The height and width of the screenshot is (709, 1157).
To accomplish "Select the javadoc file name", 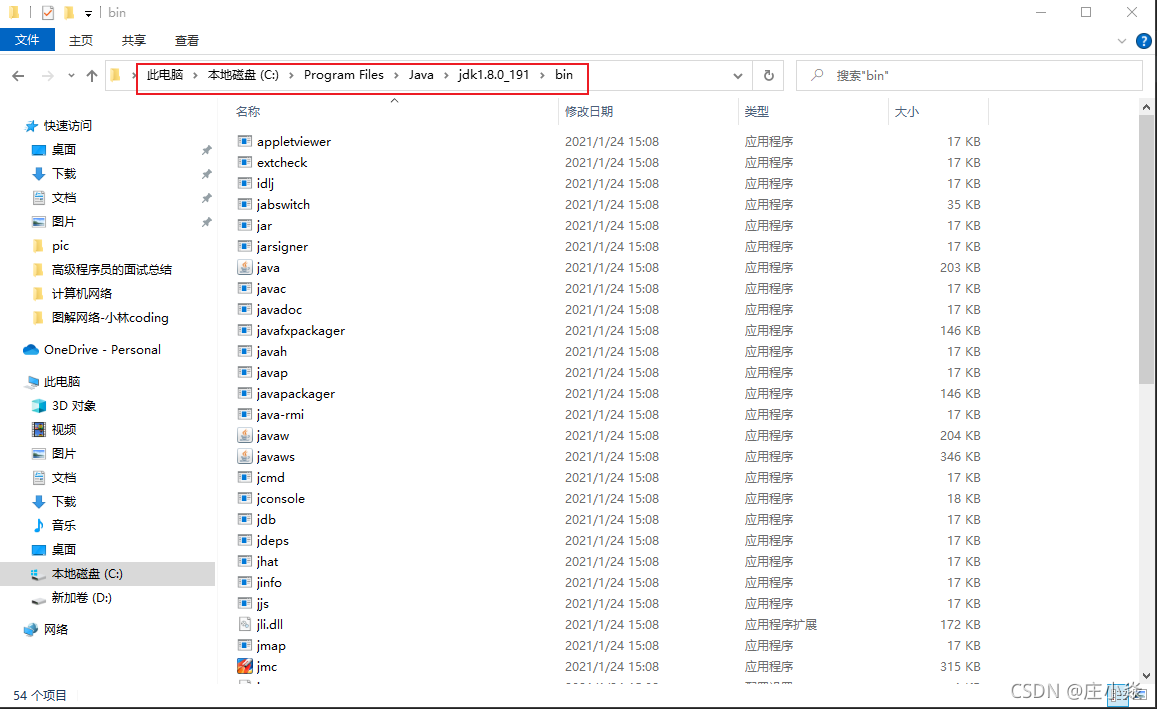I will point(280,310).
